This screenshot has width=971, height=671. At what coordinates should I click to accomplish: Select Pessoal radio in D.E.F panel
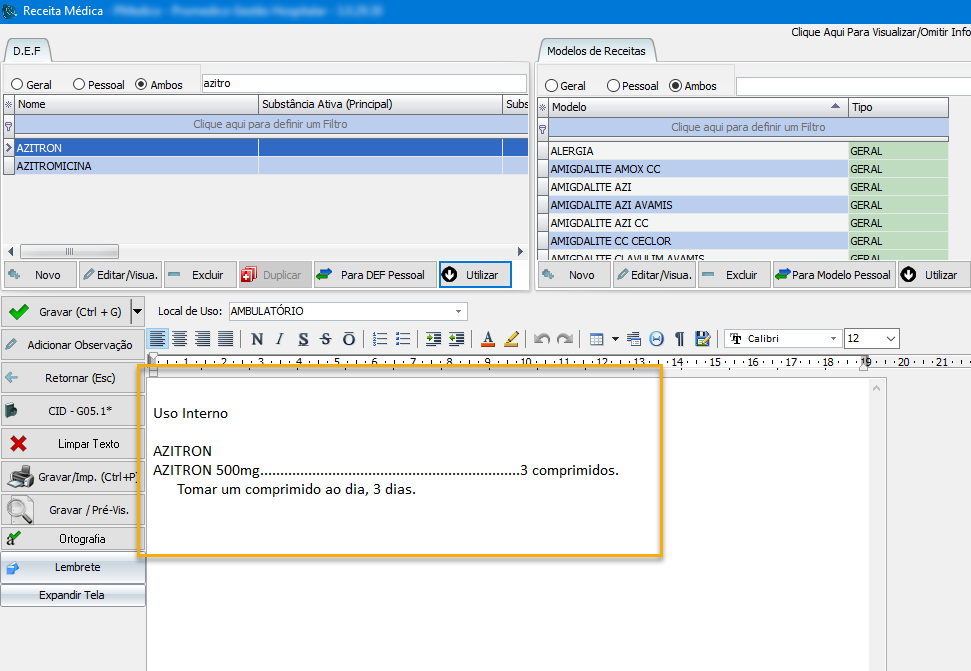pyautogui.click(x=79, y=85)
